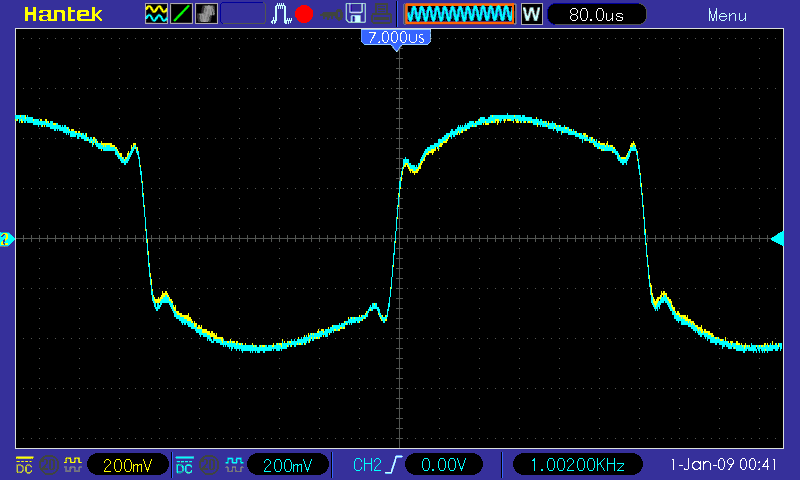Screen dimensions: 800x480
Task: Click the yellow CH1 200mV scale value
Action: 128,465
